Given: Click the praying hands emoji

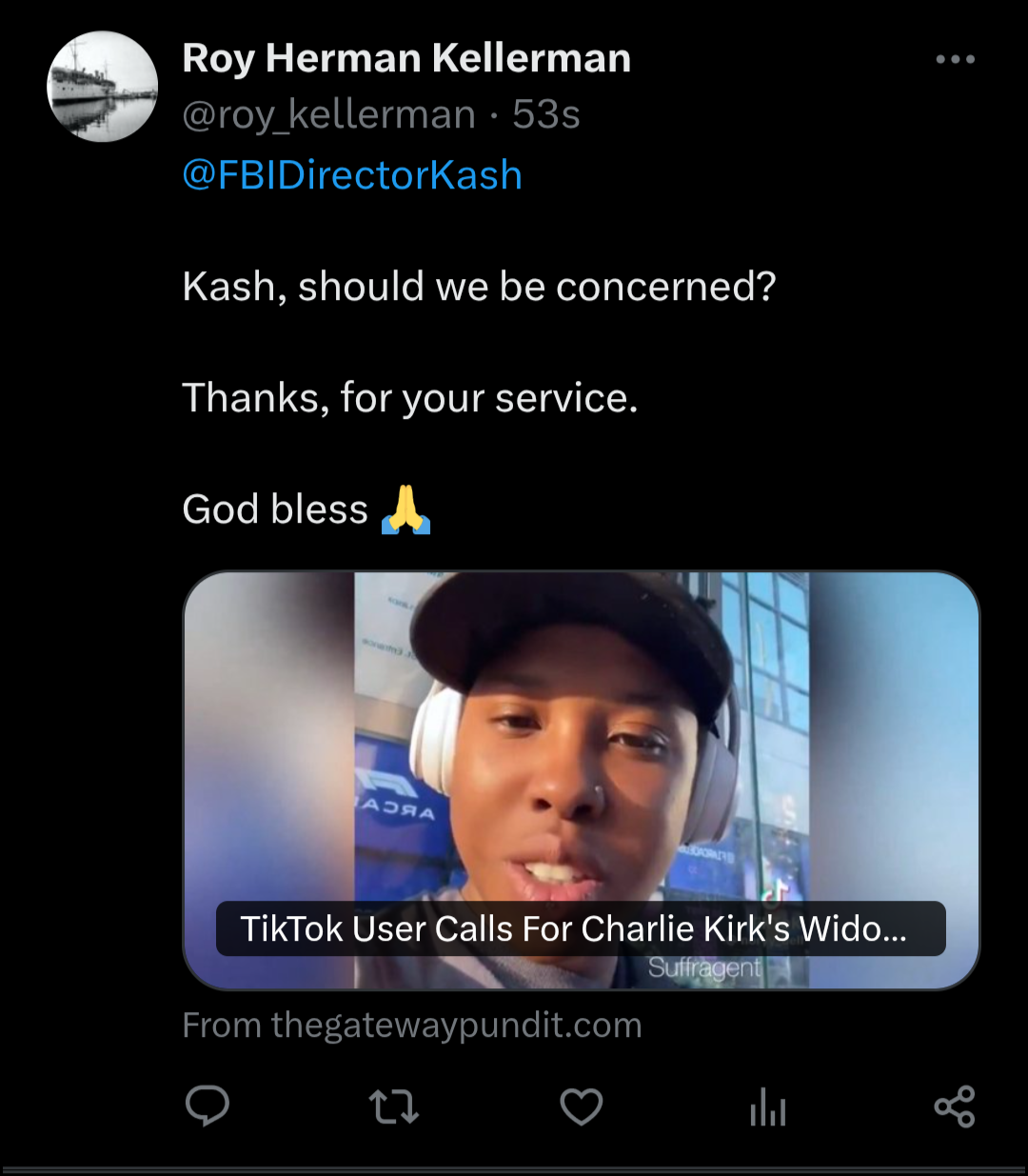Looking at the screenshot, I should [x=406, y=509].
